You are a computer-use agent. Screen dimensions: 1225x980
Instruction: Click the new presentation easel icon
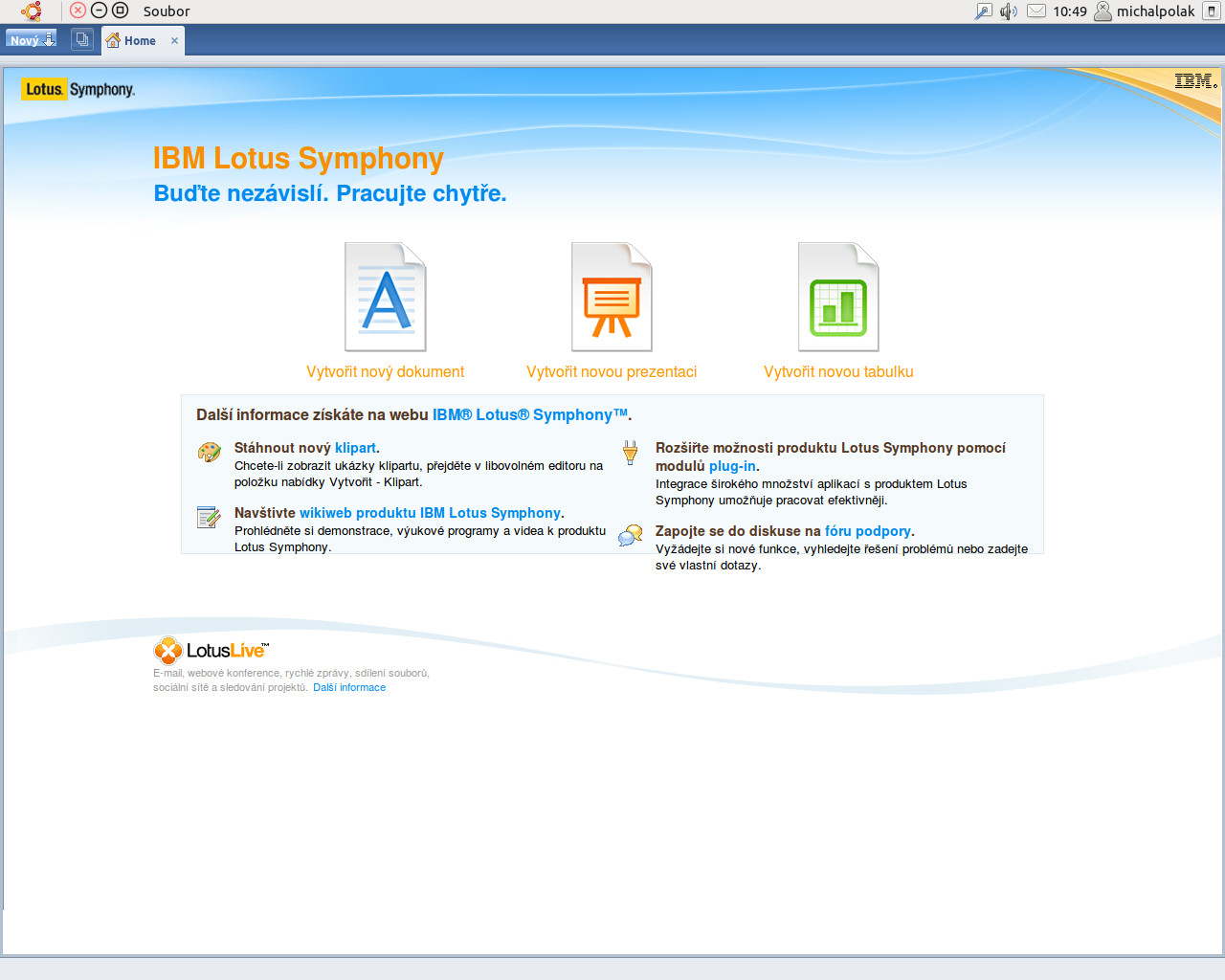(612, 297)
